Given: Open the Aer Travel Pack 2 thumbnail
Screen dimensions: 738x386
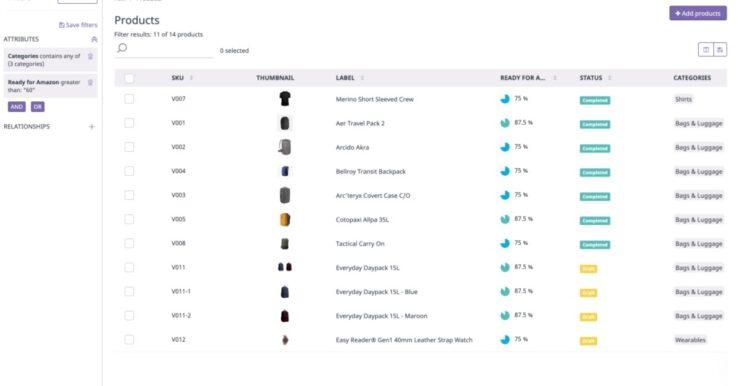Looking at the screenshot, I should click(x=285, y=123).
